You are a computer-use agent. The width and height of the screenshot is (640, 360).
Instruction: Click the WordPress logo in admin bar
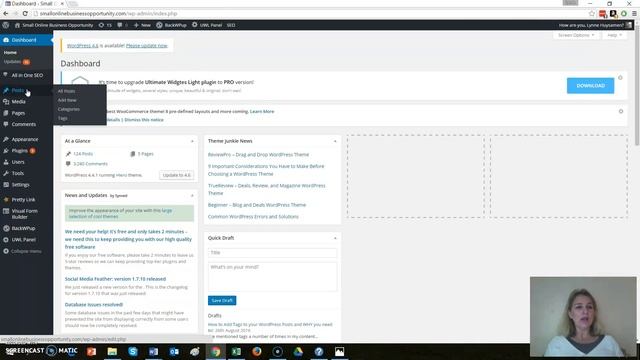click(x=6, y=25)
